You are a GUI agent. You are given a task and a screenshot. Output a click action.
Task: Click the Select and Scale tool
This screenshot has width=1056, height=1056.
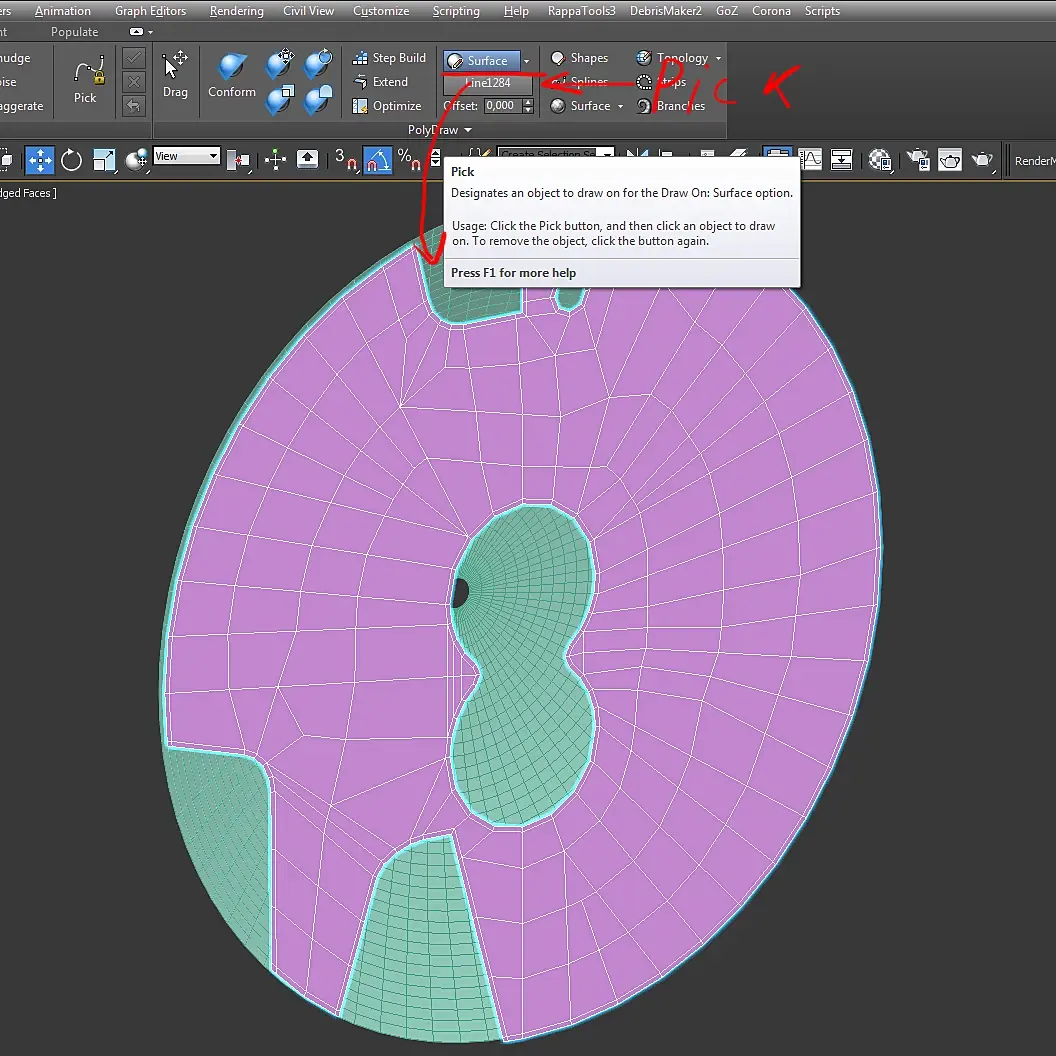[x=104, y=160]
